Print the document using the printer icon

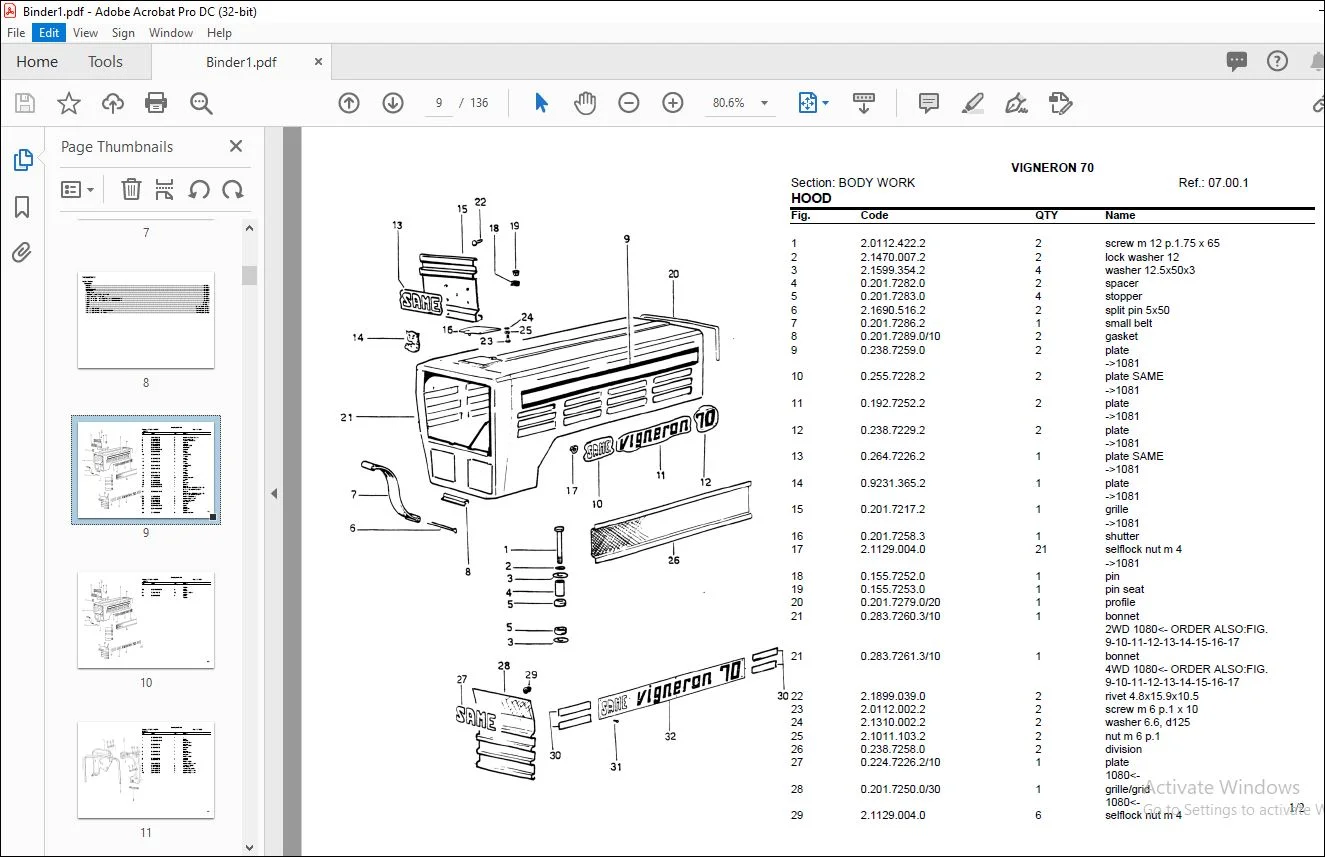tap(156, 103)
